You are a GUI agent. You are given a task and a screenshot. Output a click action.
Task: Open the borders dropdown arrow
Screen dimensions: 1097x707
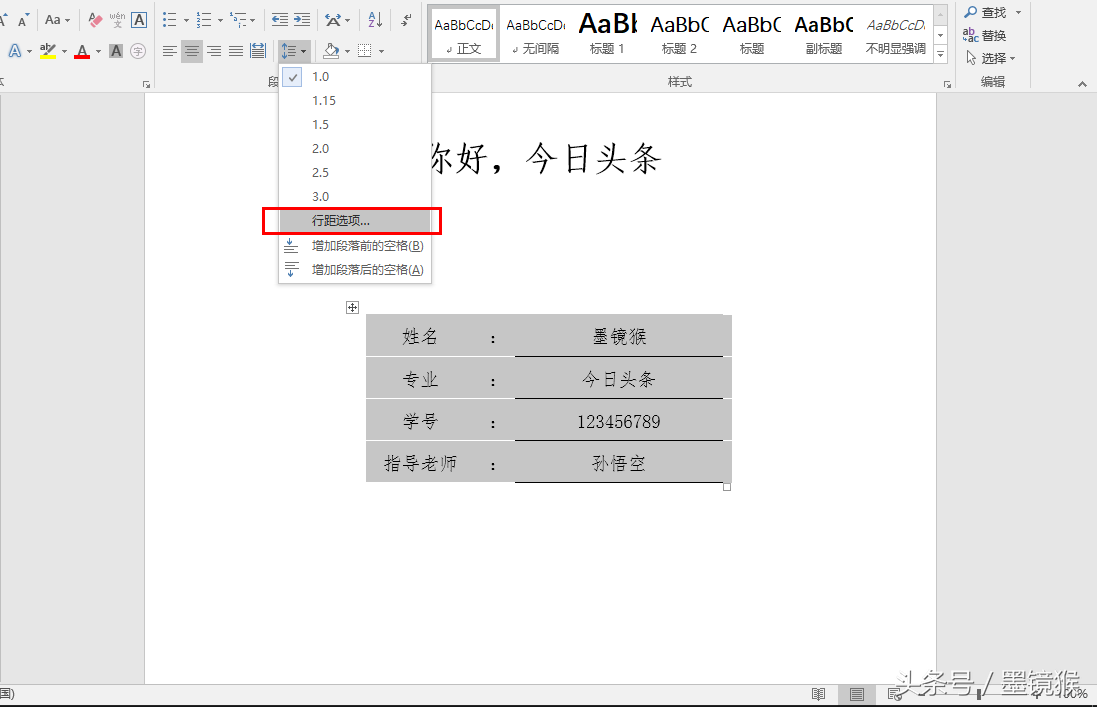pyautogui.click(x=381, y=50)
